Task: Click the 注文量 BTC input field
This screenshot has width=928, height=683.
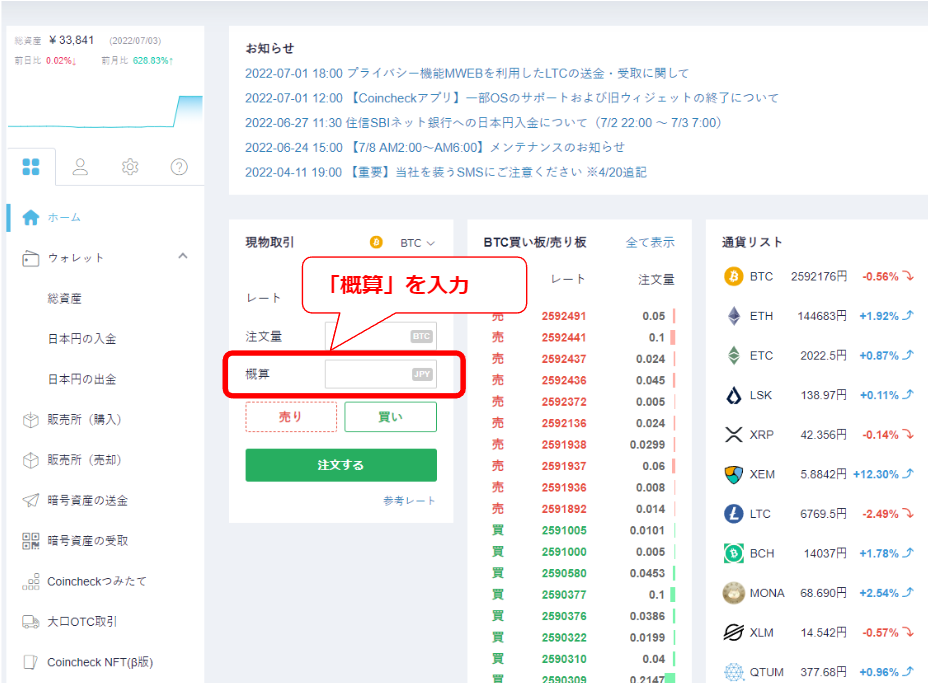Action: [381, 337]
